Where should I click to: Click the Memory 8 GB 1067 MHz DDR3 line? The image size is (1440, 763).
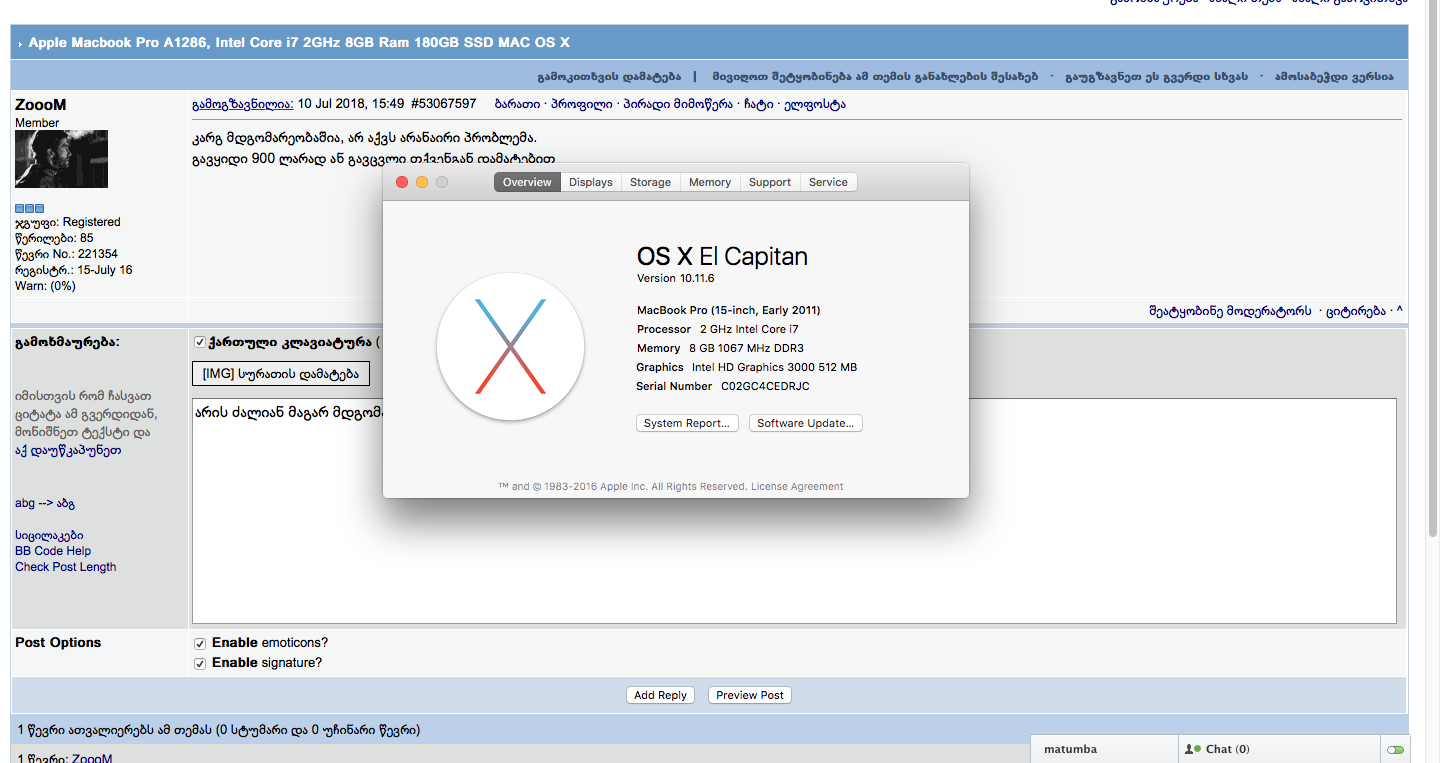pos(720,348)
